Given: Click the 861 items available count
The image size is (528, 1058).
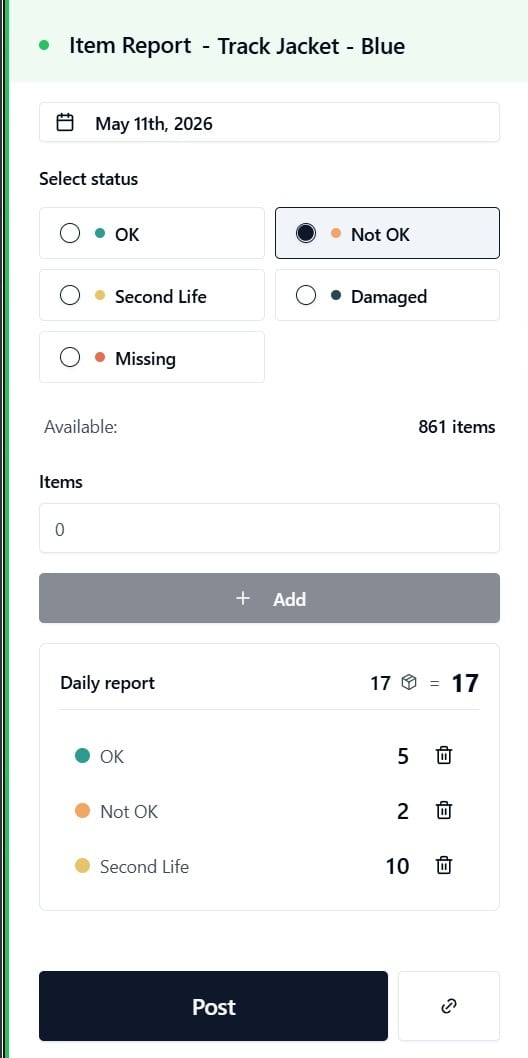Looking at the screenshot, I should click(457, 427).
